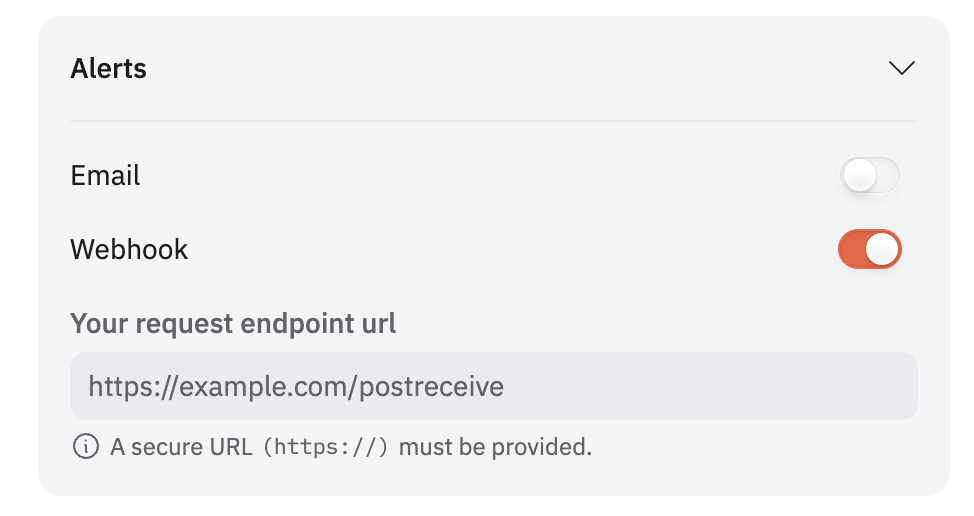The width and height of the screenshot is (974, 516).
Task: Click the circled 'i' information symbol
Action: [x=86, y=446]
